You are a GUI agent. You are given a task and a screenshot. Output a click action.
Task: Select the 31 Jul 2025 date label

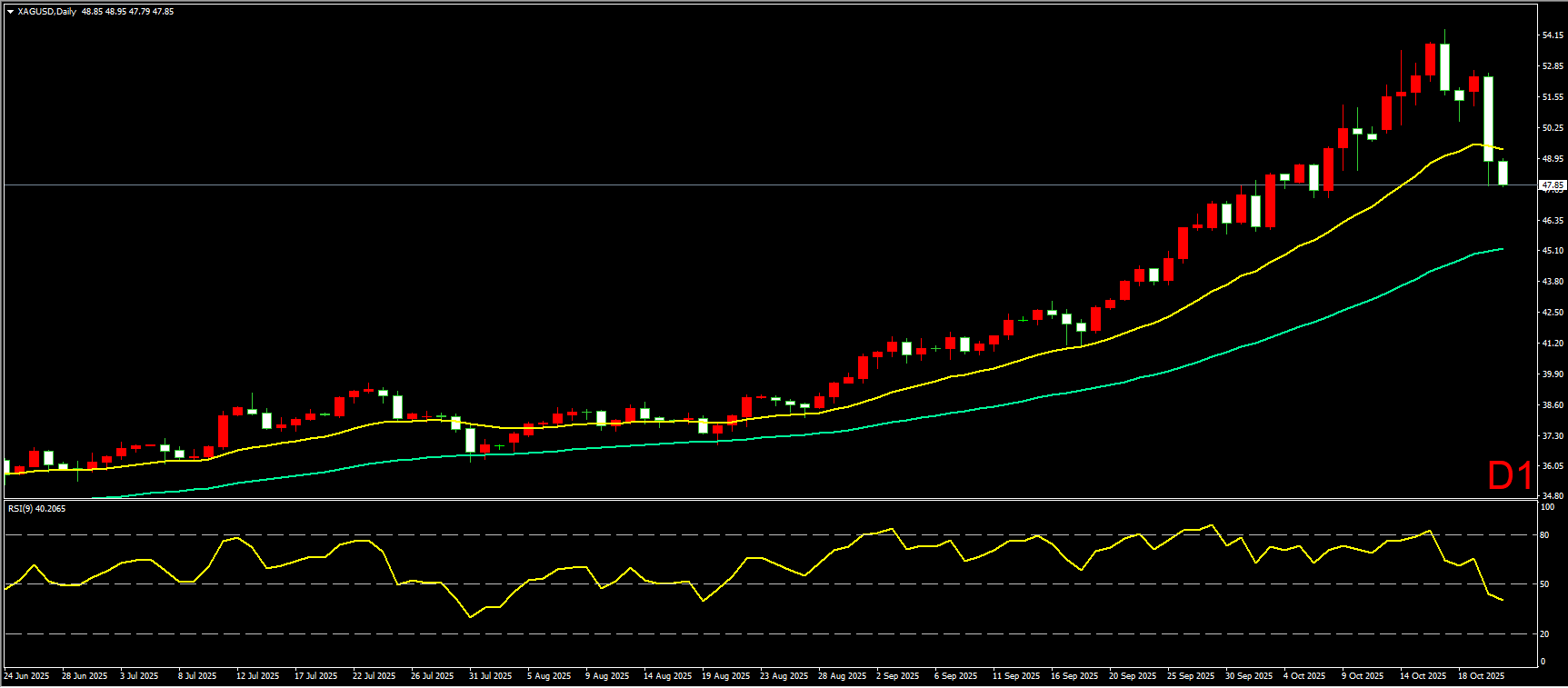[490, 676]
